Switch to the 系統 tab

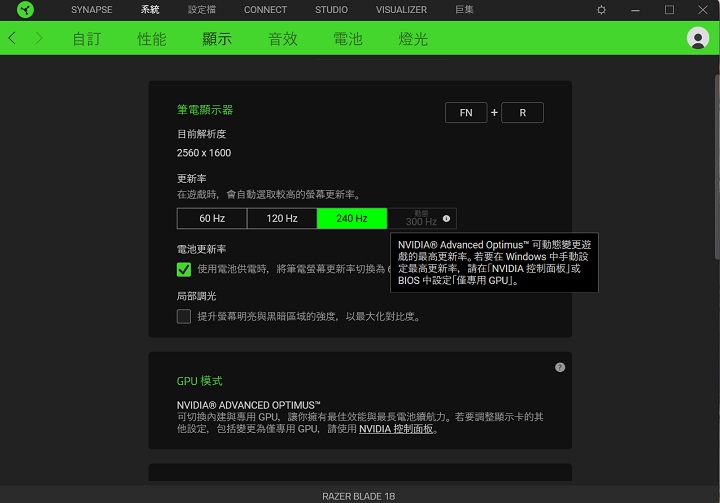(x=150, y=10)
